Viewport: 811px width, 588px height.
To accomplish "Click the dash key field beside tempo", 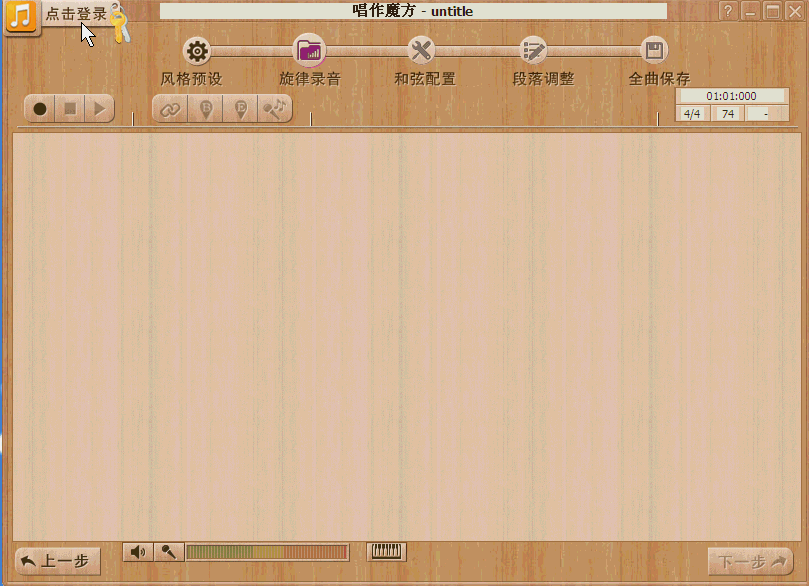I will 766,114.
